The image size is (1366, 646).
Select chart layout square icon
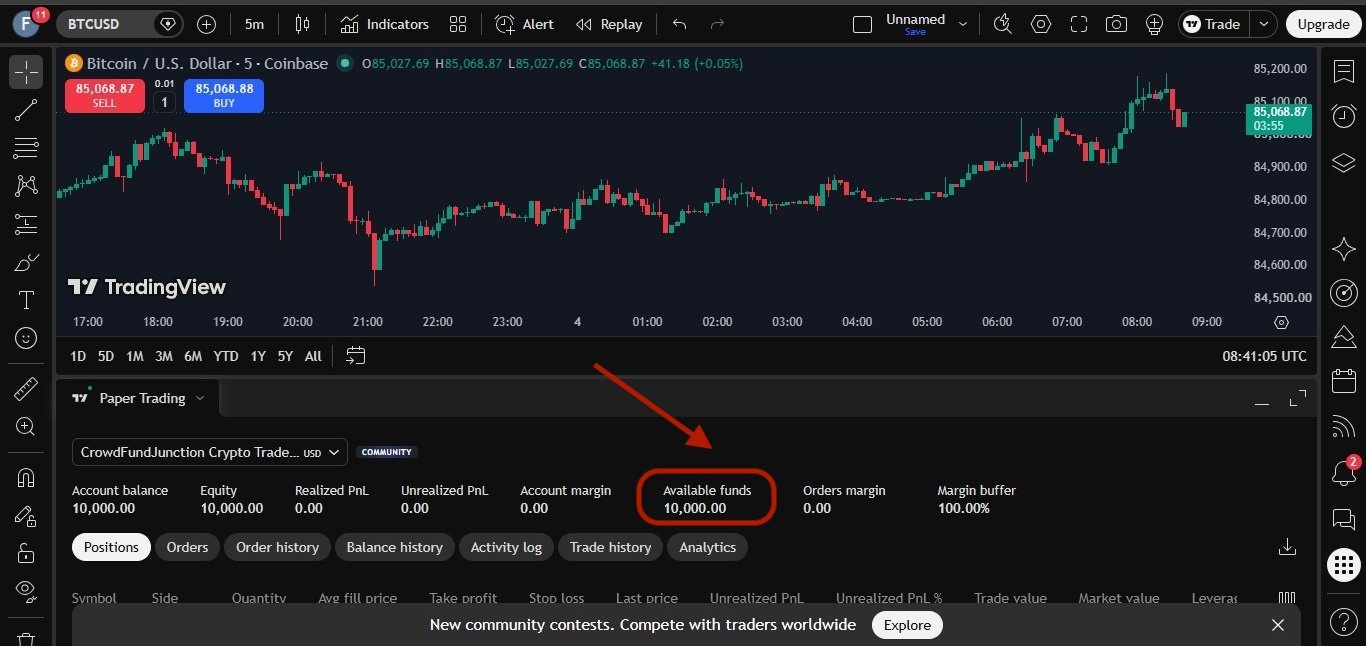pyautogui.click(x=862, y=24)
